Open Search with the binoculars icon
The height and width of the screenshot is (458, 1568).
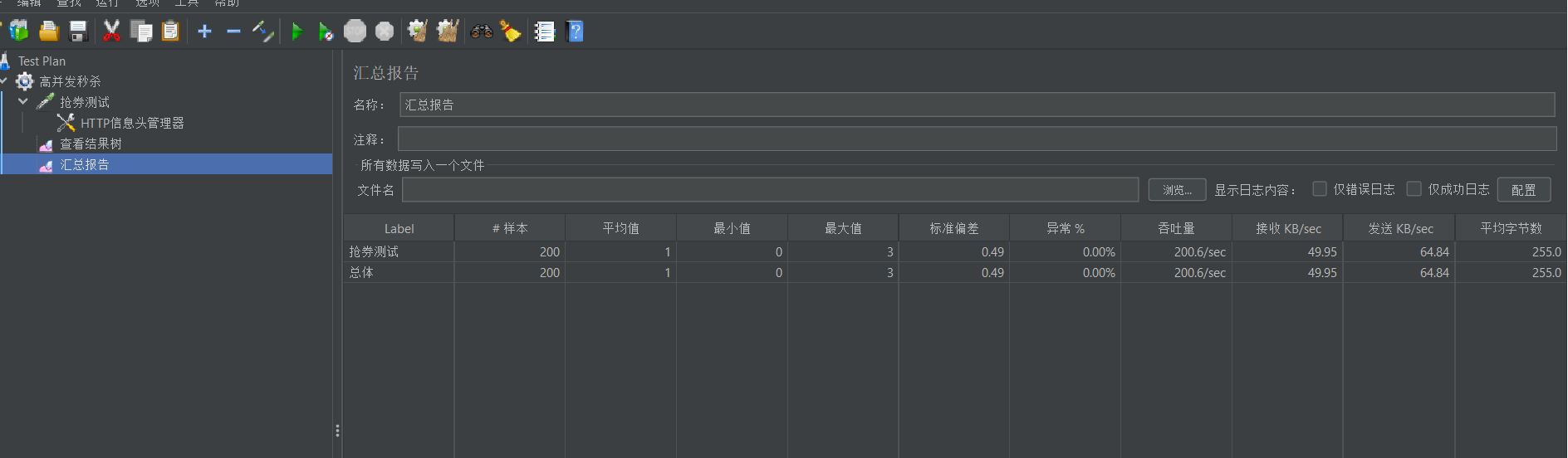pyautogui.click(x=482, y=32)
